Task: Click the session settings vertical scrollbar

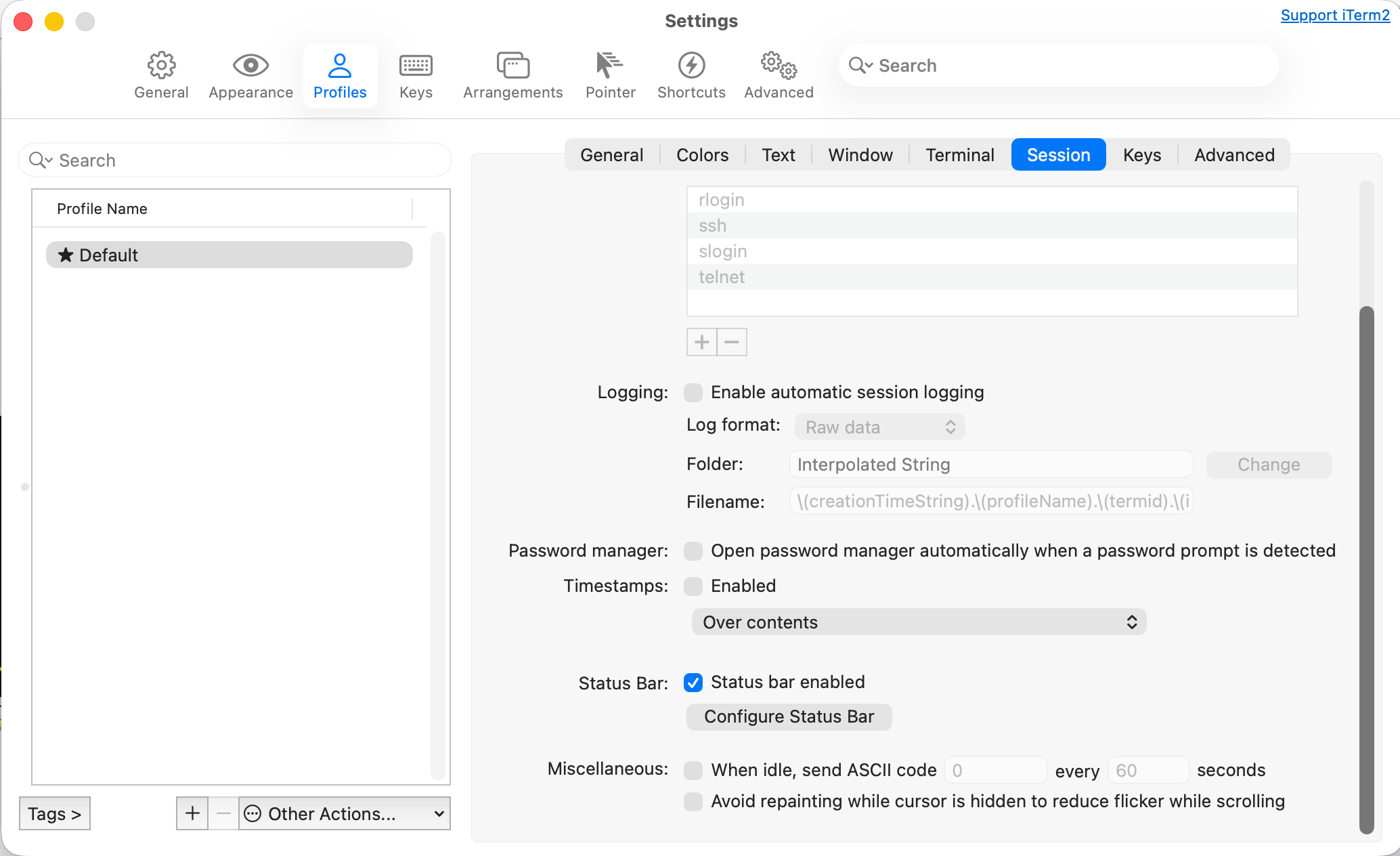Action: [x=1366, y=569]
